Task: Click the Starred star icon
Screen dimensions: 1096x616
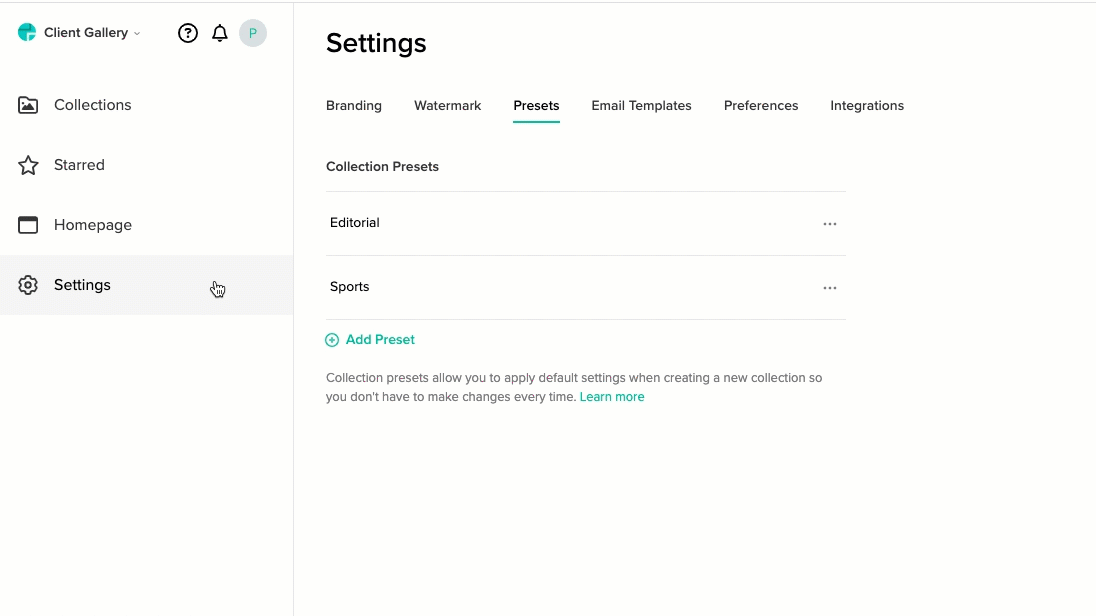Action: point(28,165)
